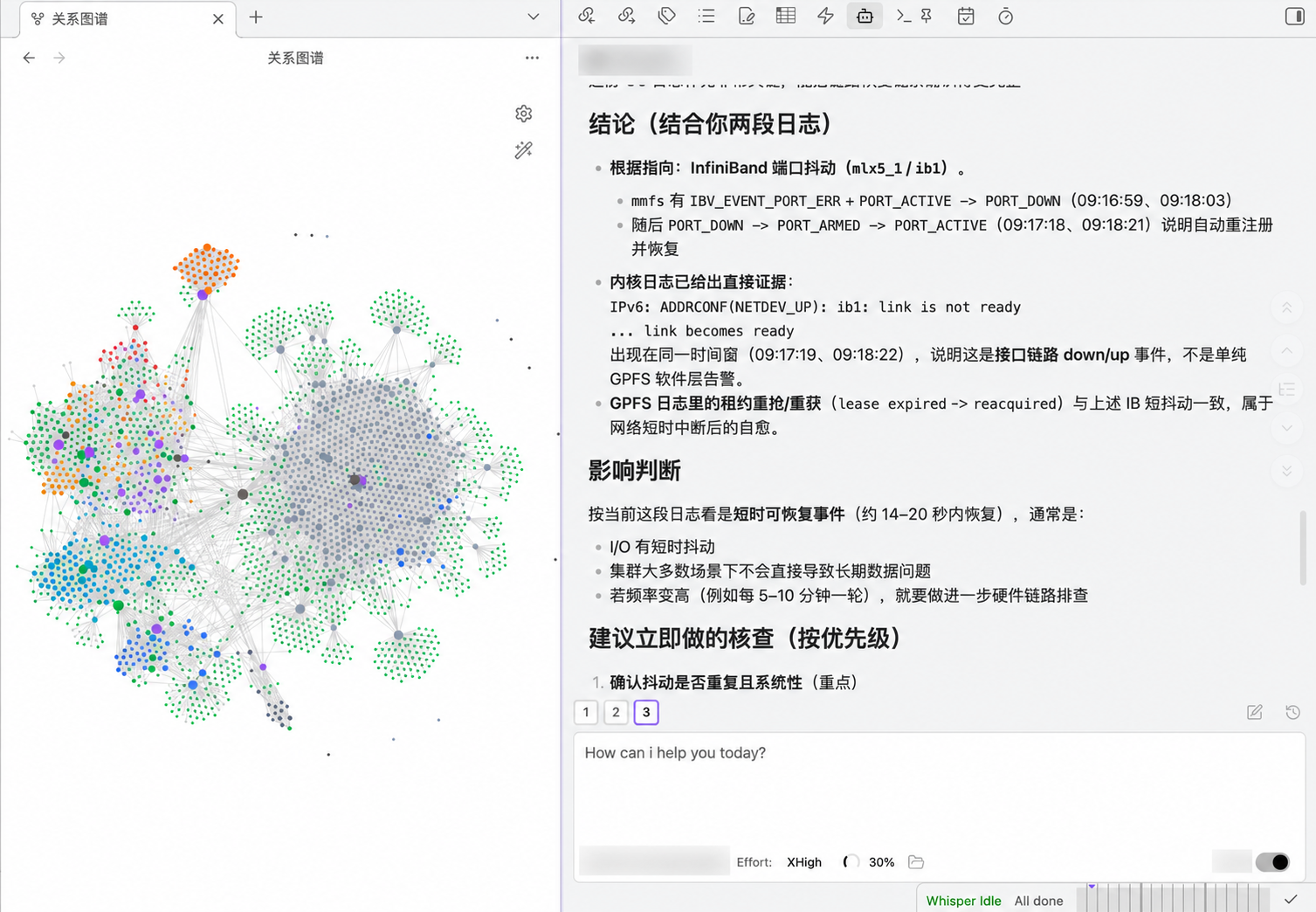Image resolution: width=1316 pixels, height=912 pixels.
Task: Open the calendar check icon
Action: [x=966, y=16]
